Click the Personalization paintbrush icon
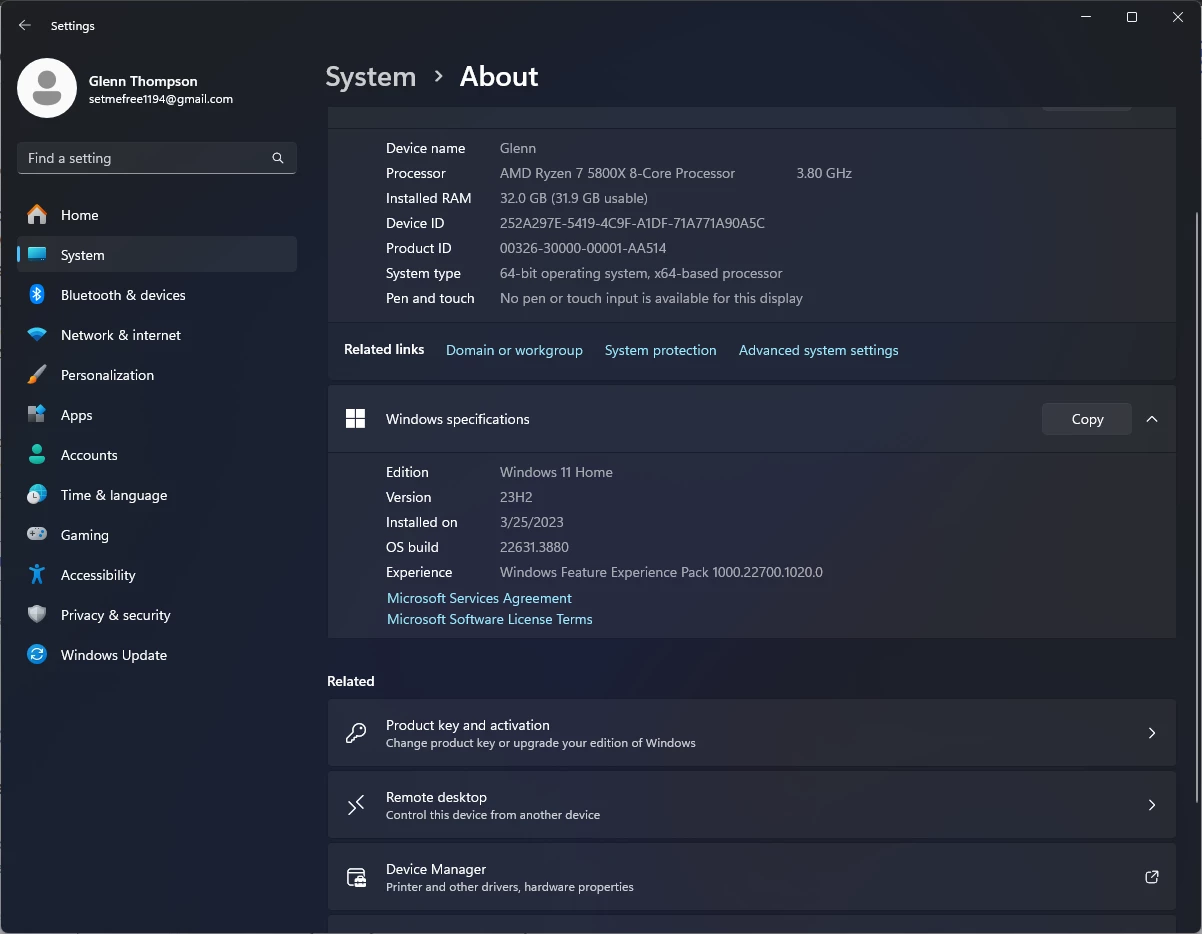This screenshot has width=1202, height=934. (x=37, y=375)
